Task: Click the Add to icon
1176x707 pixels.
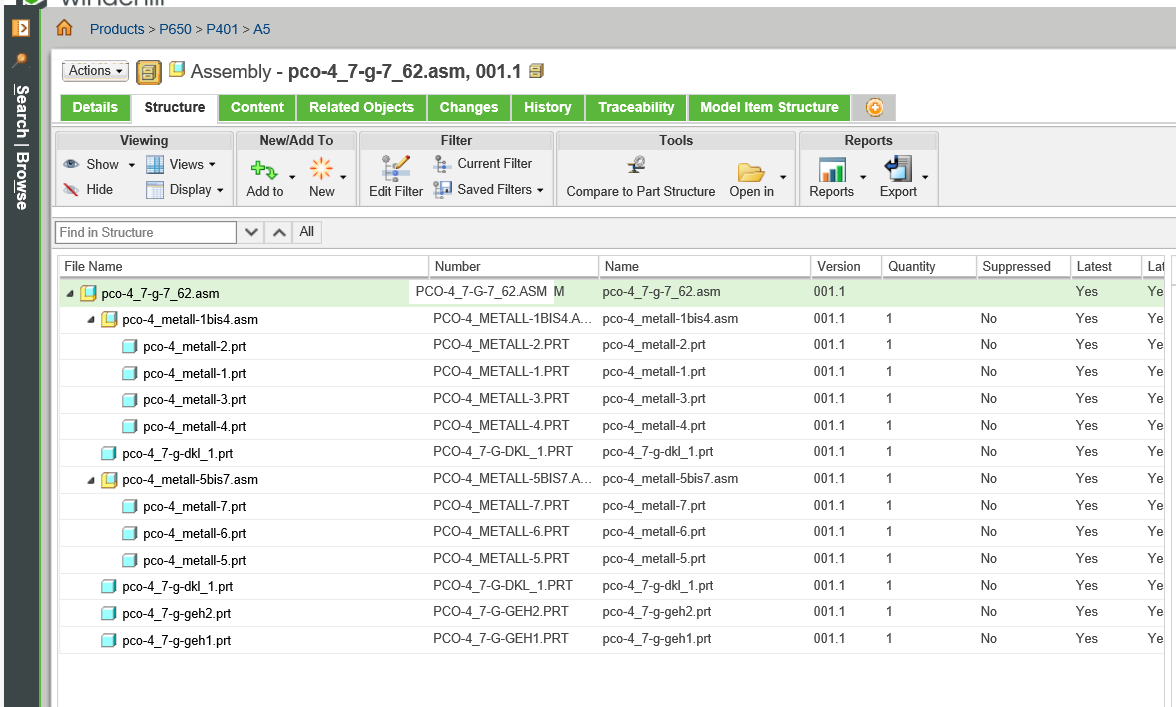Action: pyautogui.click(x=264, y=169)
